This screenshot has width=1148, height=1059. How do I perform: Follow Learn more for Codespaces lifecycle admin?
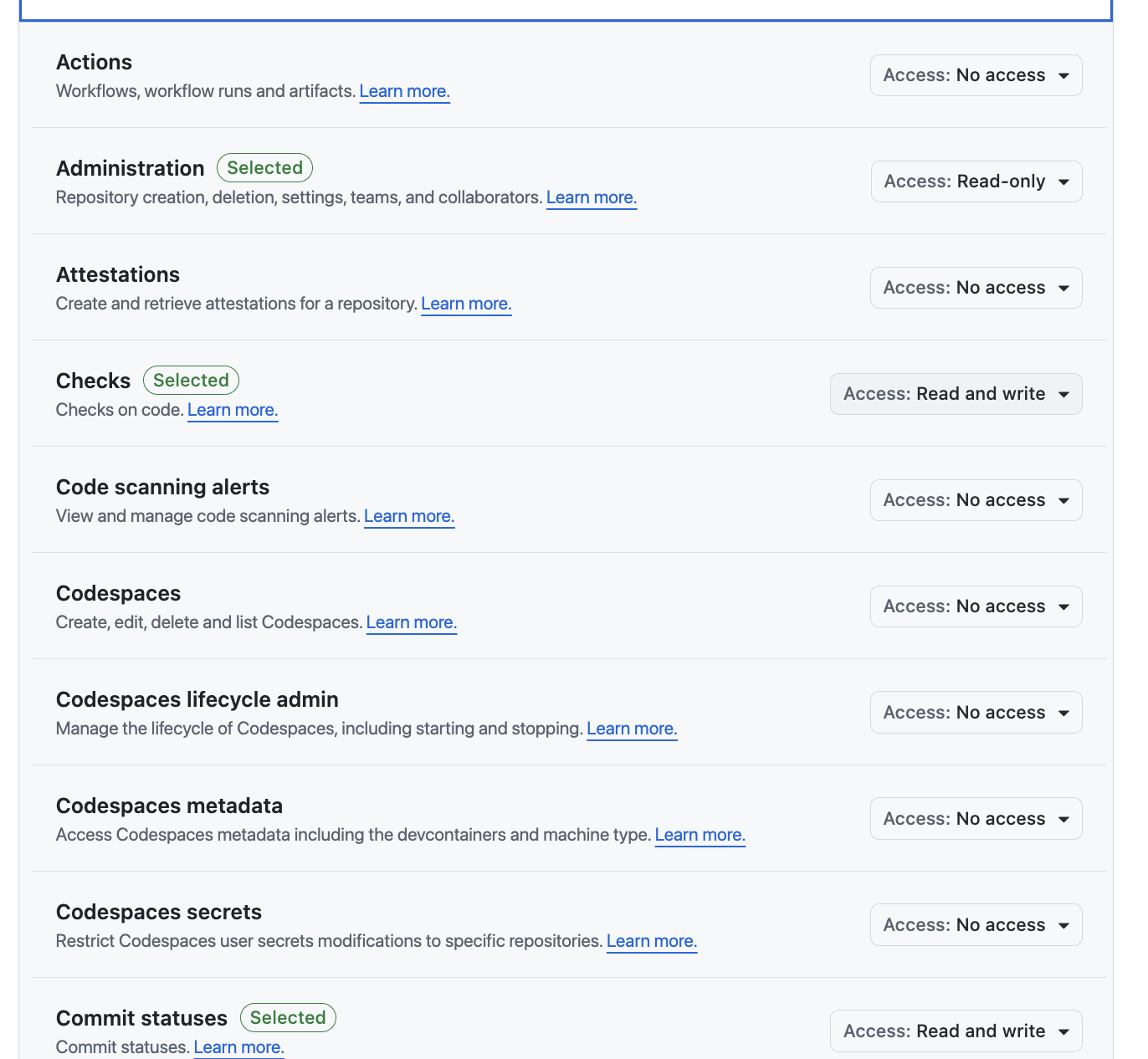[x=632, y=729]
